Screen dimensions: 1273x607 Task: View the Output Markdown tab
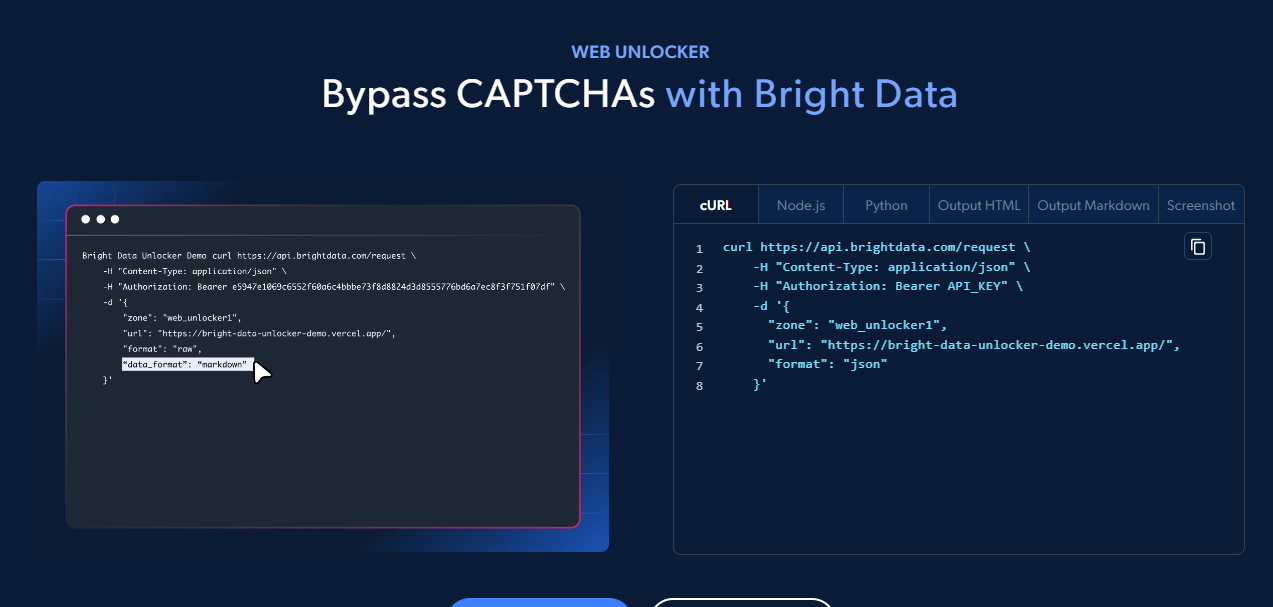pos(1093,205)
